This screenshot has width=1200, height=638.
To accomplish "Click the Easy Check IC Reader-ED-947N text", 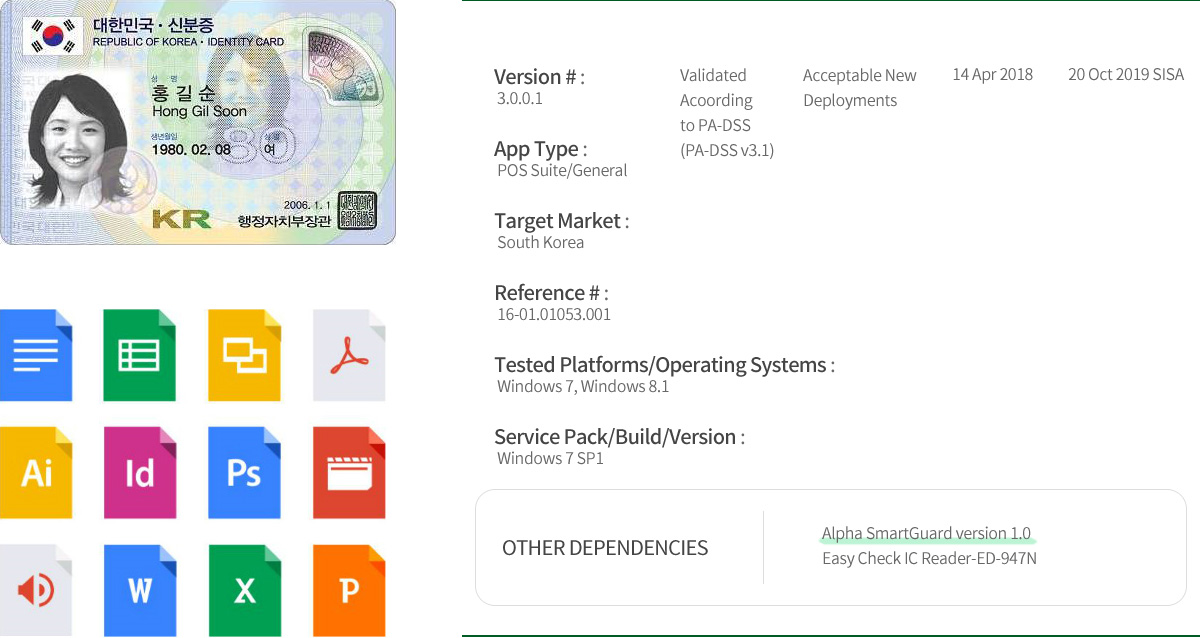I will [929, 558].
